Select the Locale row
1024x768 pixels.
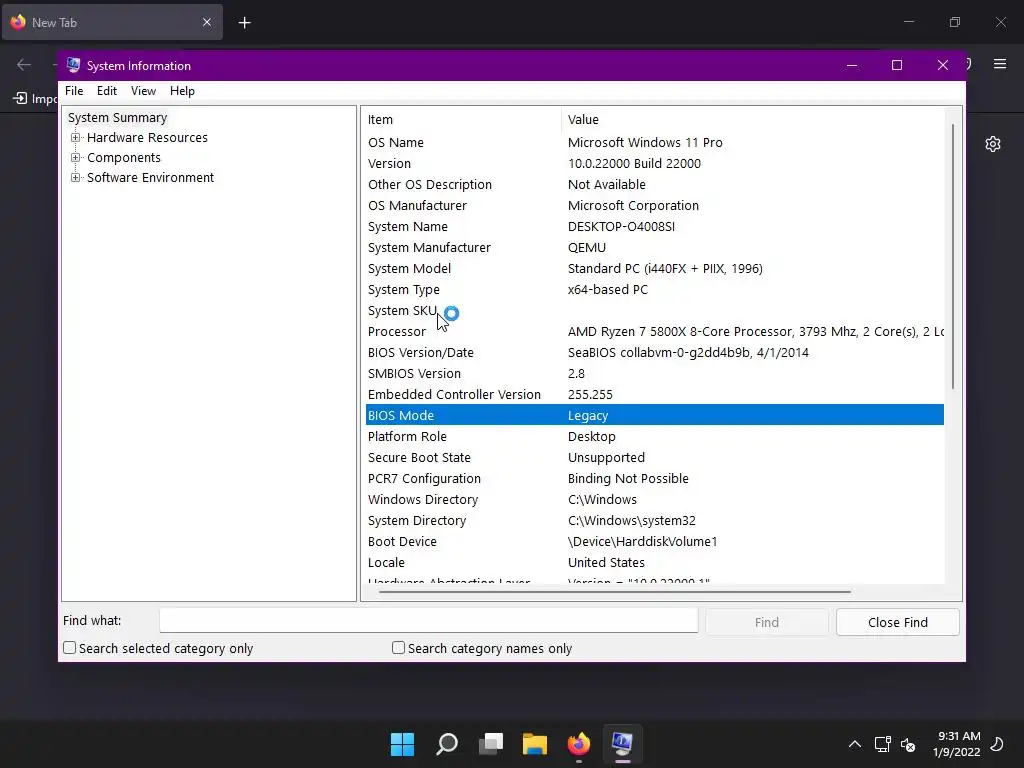[x=654, y=562]
